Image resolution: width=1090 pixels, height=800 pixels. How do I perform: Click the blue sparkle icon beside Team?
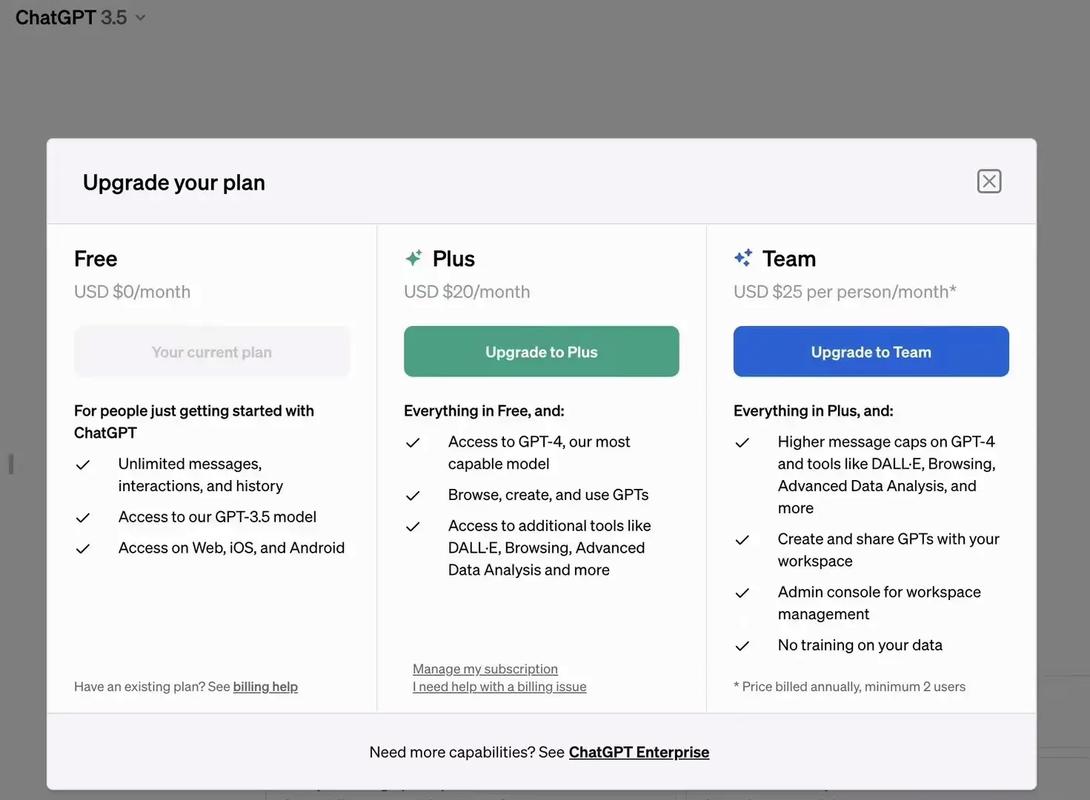point(743,258)
